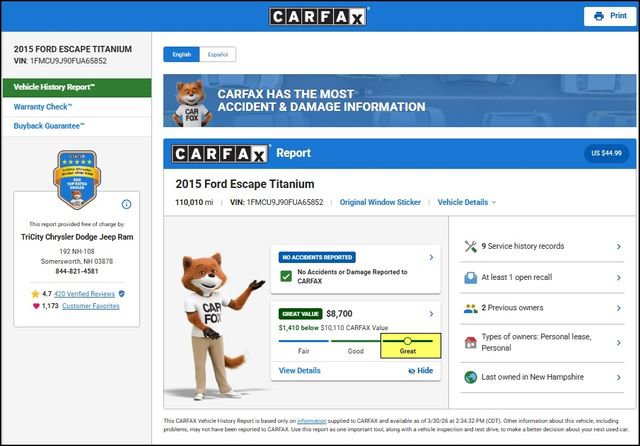This screenshot has height=446, width=640.
Task: Open Buyback Guarantee in sidebar
Action: click(x=49, y=126)
